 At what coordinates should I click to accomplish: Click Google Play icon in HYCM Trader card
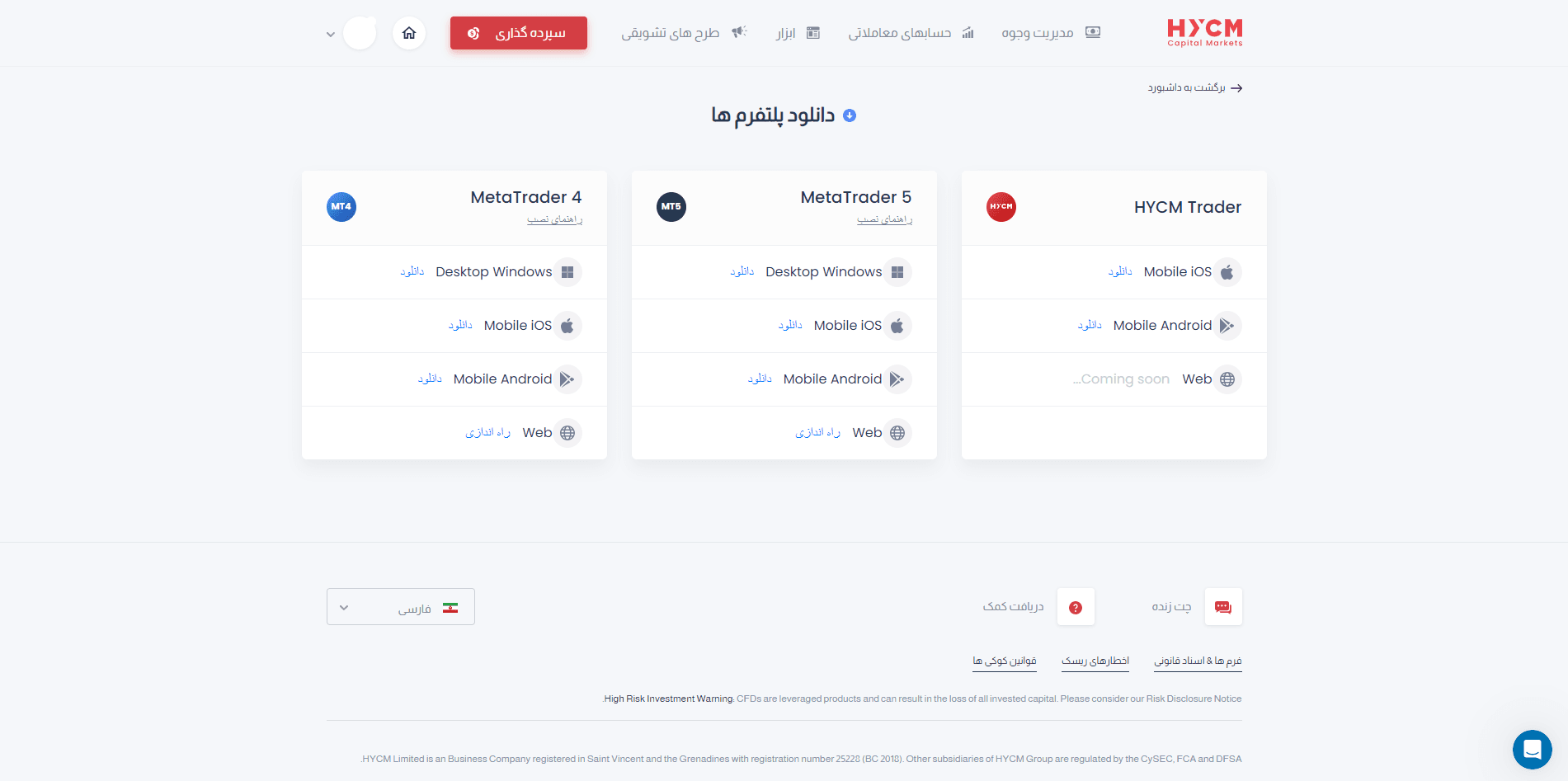tap(1227, 326)
